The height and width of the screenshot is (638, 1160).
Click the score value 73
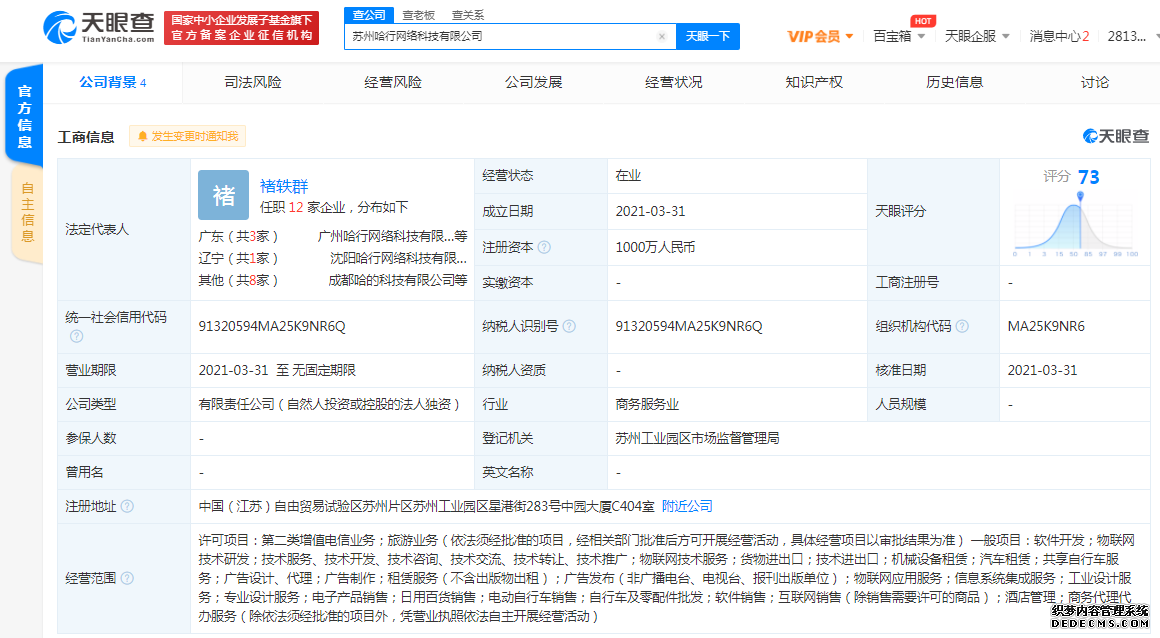1088,178
